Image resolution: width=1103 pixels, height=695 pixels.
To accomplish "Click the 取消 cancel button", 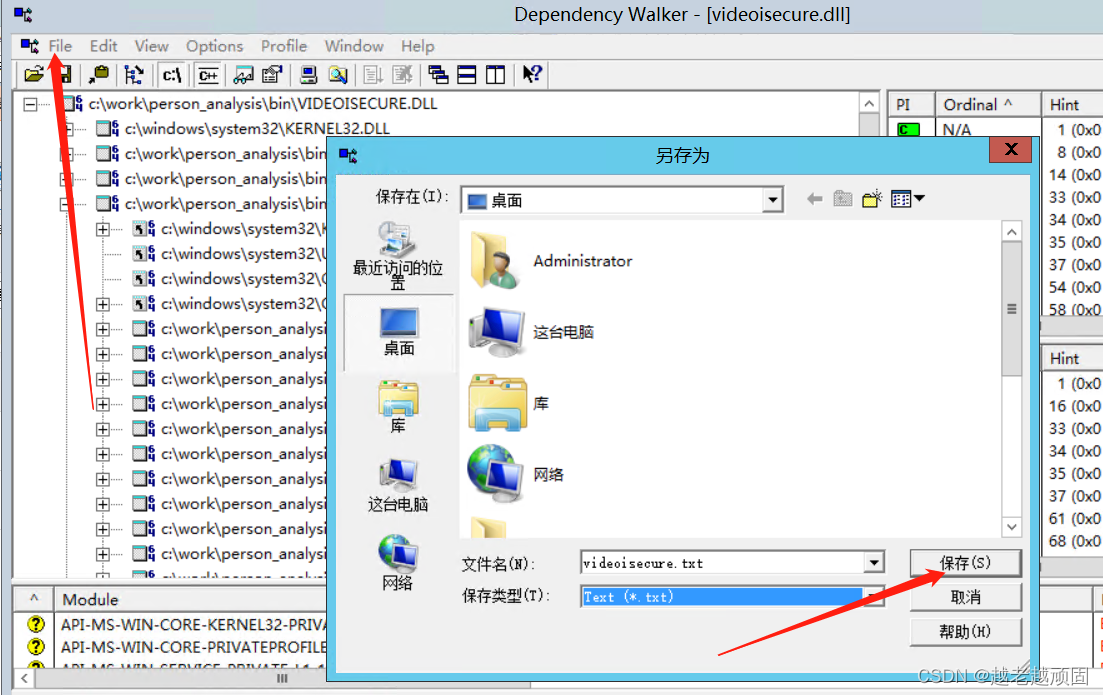I will point(964,597).
